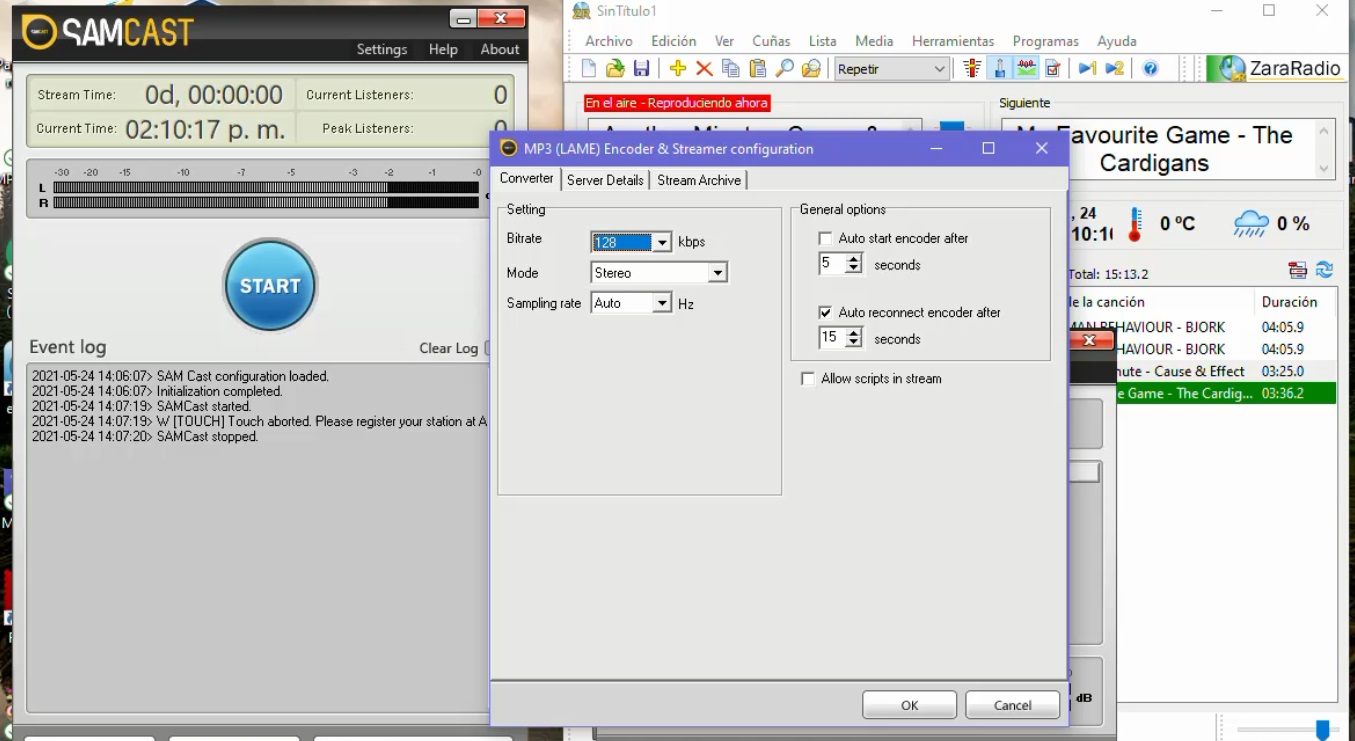Screen dimensions: 1355x741
Task: Click Clear Log in SAM Cast
Action: [449, 348]
